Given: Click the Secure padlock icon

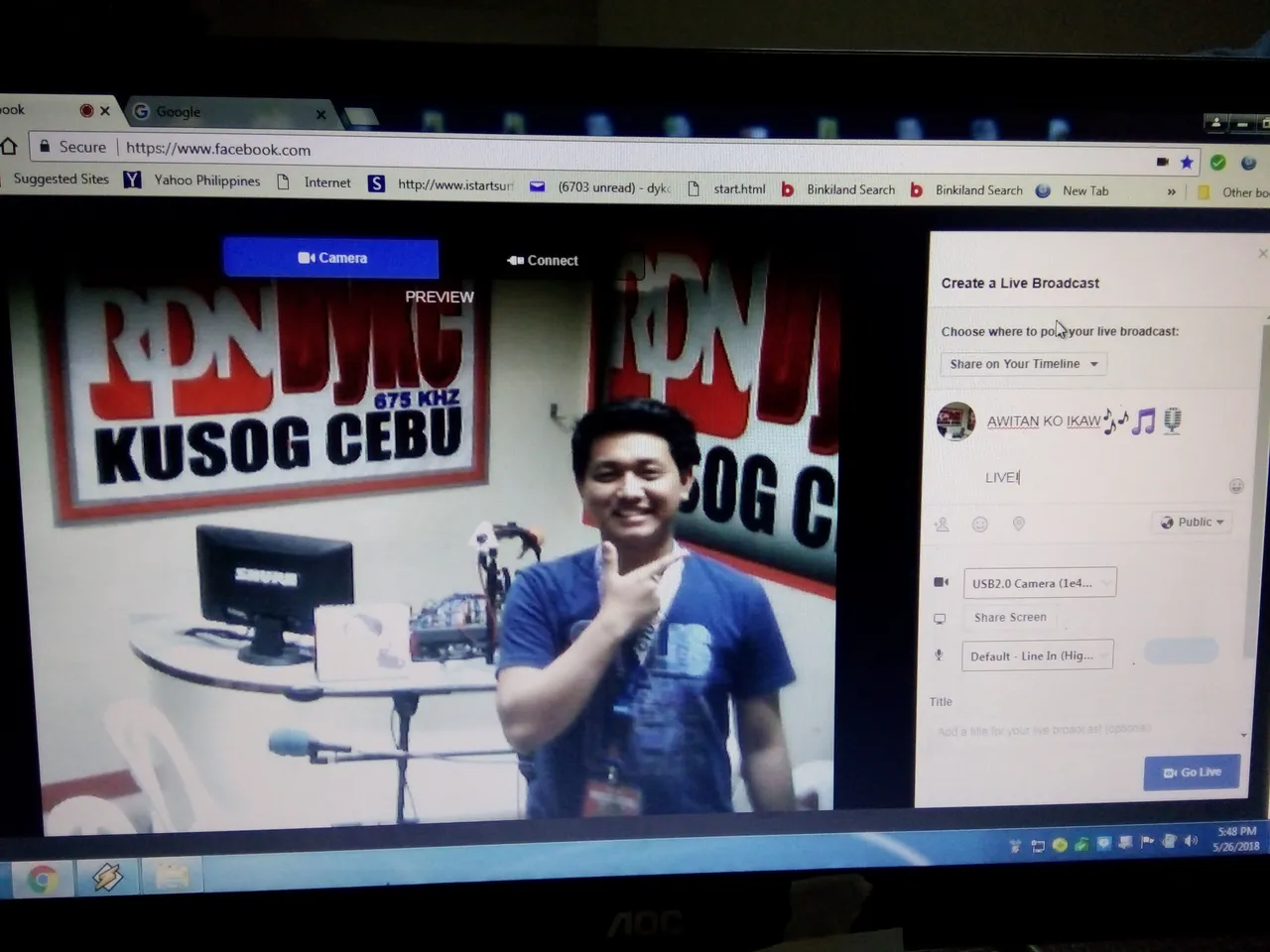Looking at the screenshot, I should click(x=45, y=146).
